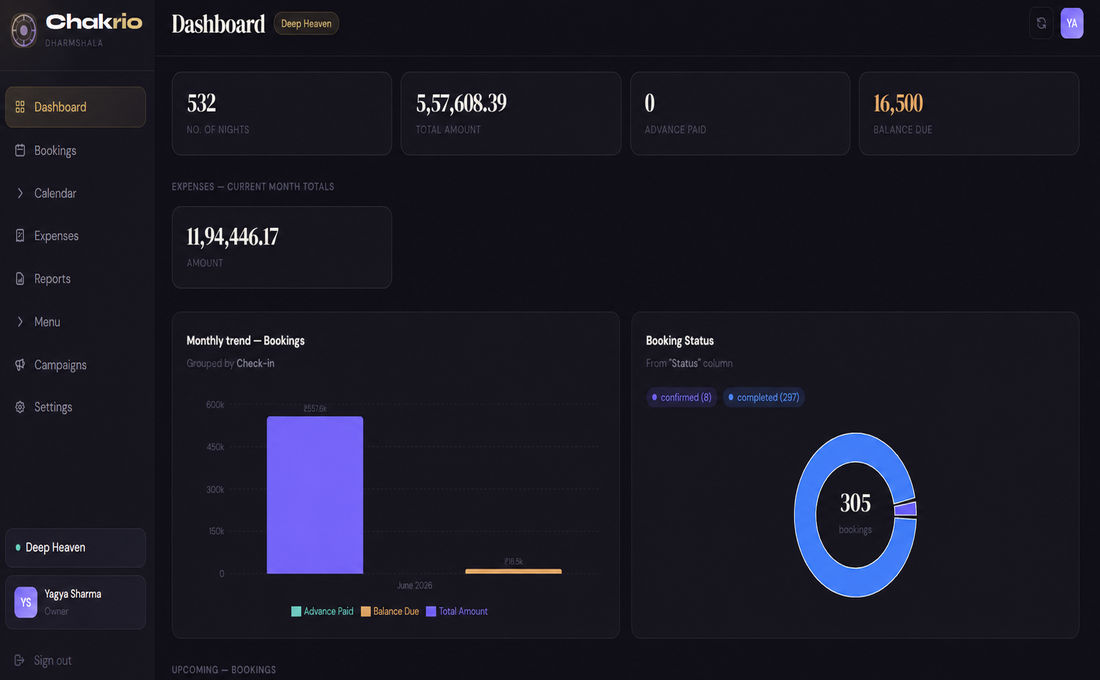The width and height of the screenshot is (1100, 680).
Task: Click the Booking Status title
Action: tap(680, 340)
